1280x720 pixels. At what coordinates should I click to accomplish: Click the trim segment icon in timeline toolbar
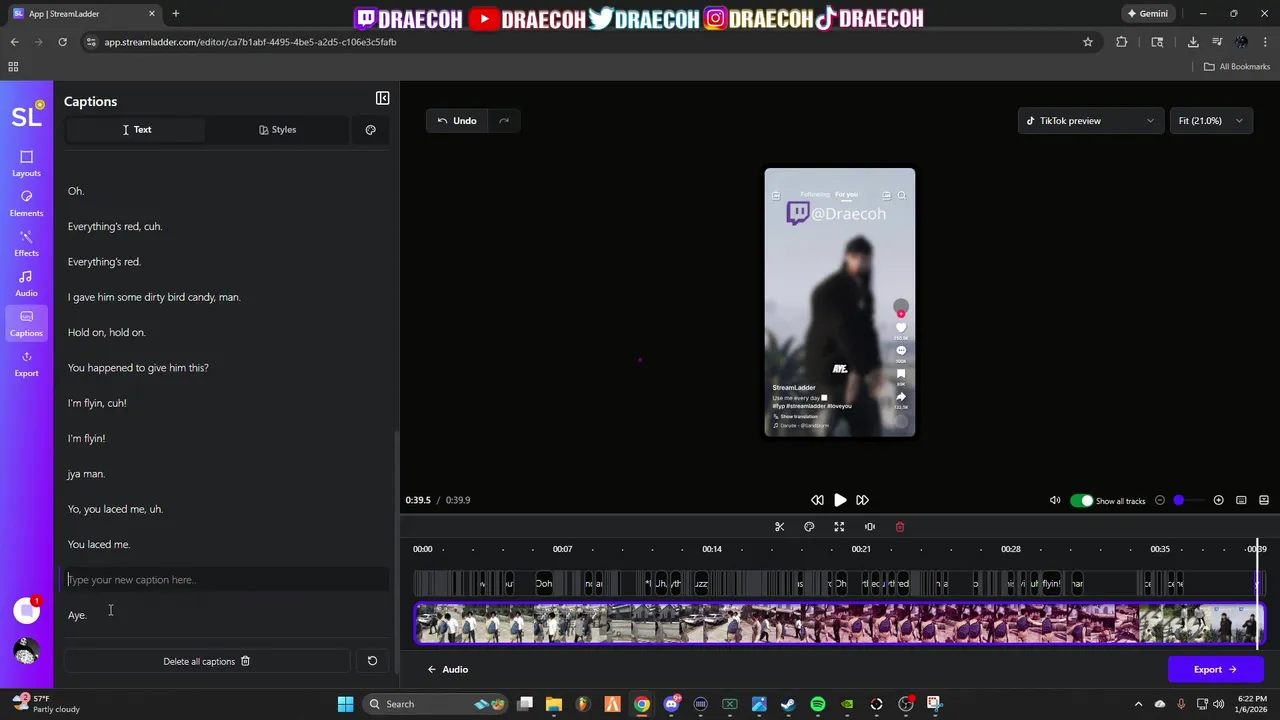point(869,527)
